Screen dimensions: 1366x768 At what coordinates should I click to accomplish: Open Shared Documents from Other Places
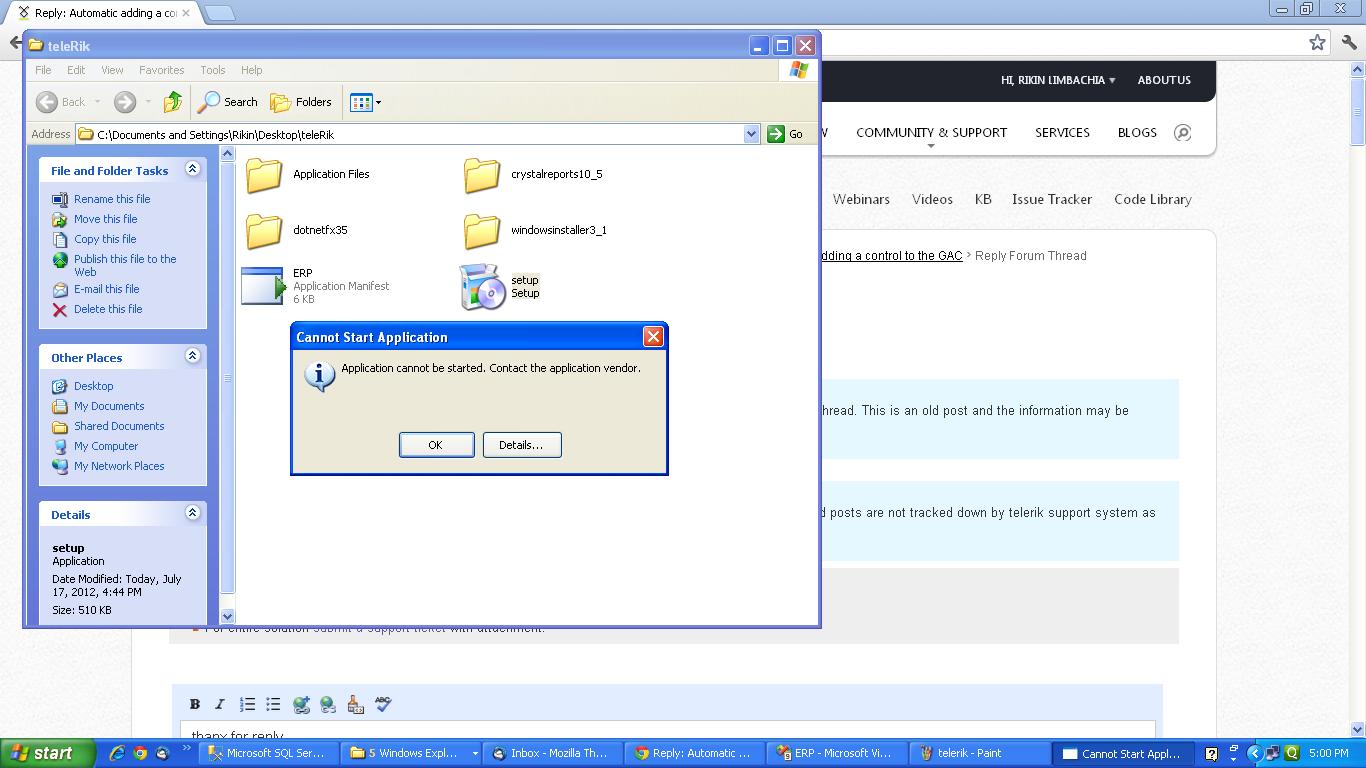(119, 426)
